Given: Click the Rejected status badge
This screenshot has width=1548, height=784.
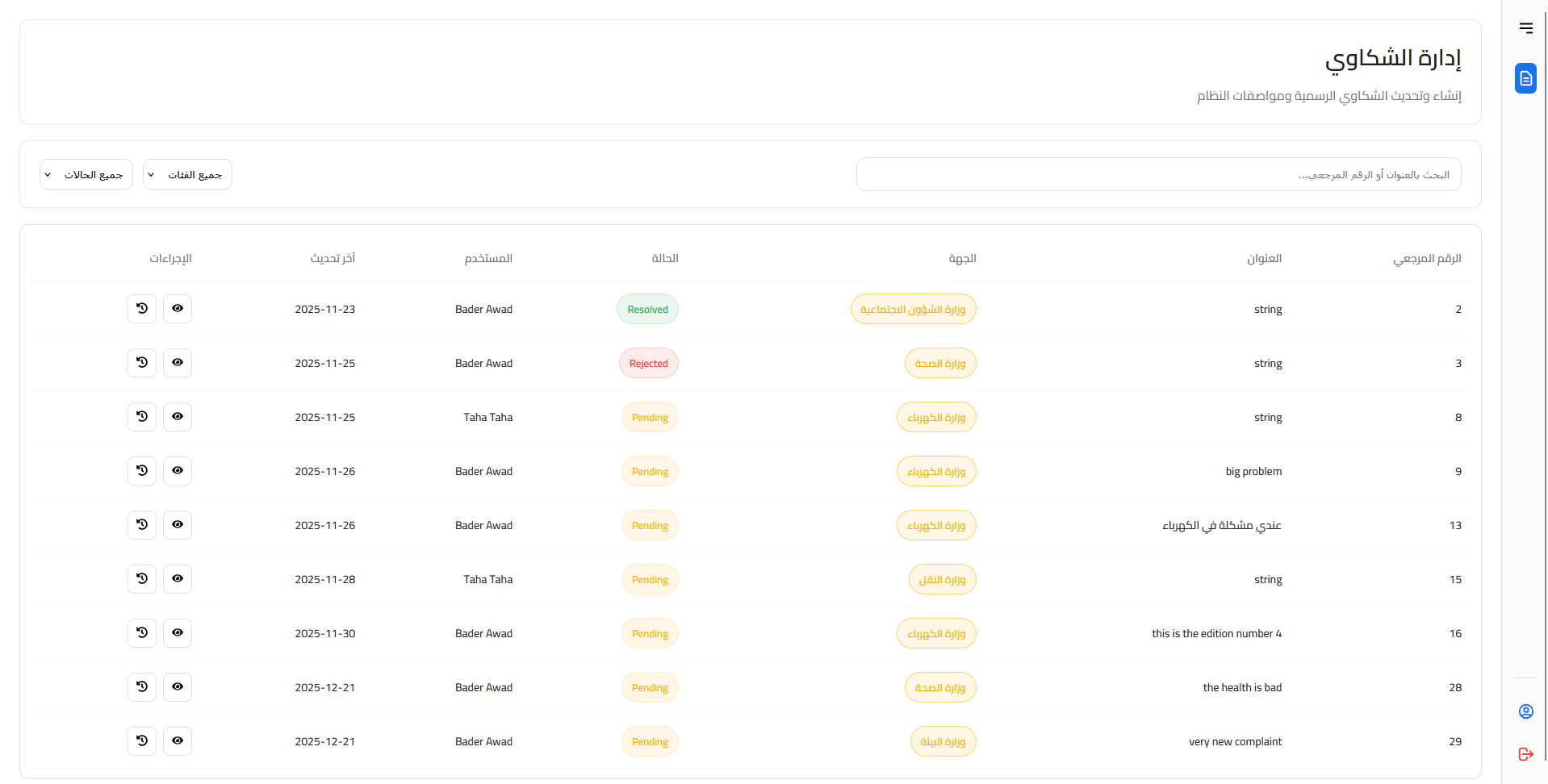Looking at the screenshot, I should pyautogui.click(x=648, y=364).
